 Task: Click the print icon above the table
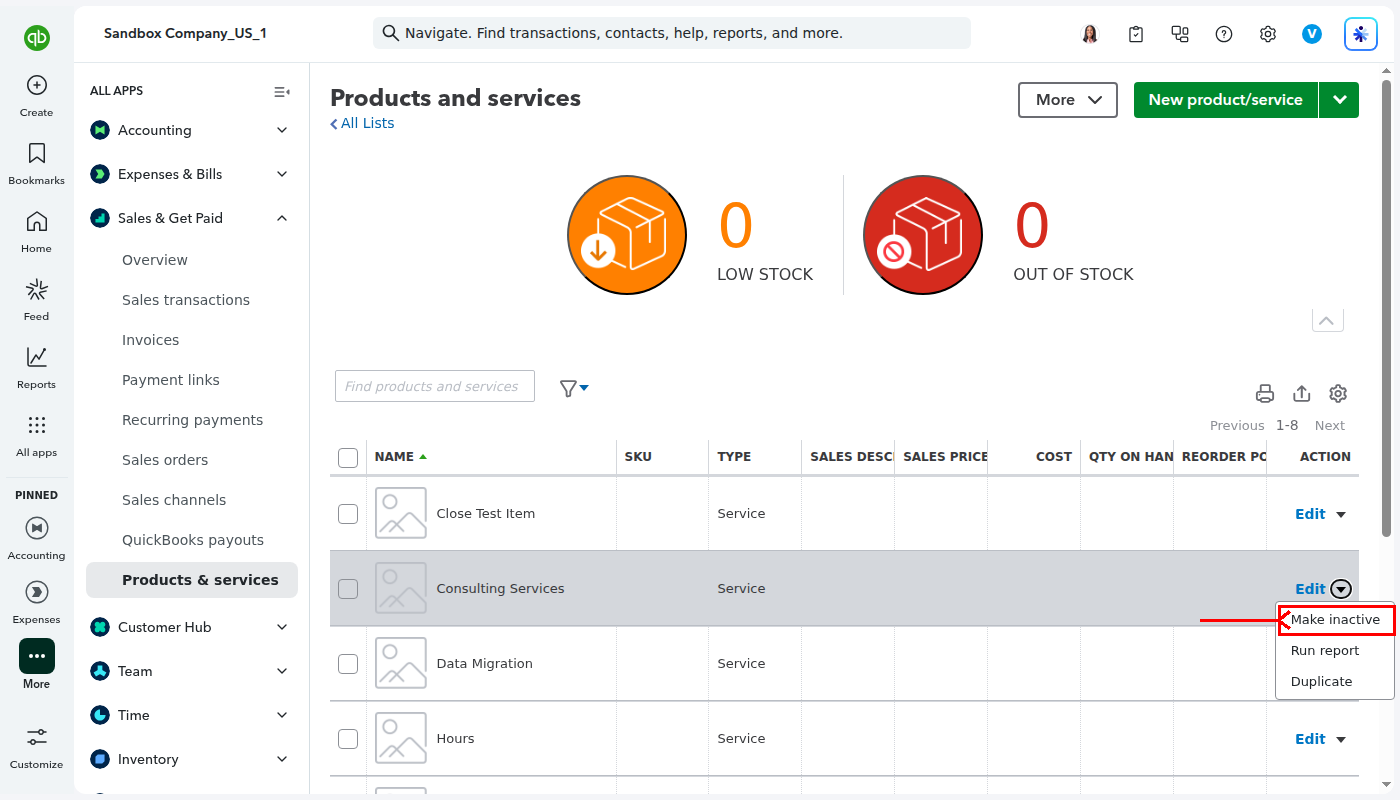pyautogui.click(x=1265, y=393)
